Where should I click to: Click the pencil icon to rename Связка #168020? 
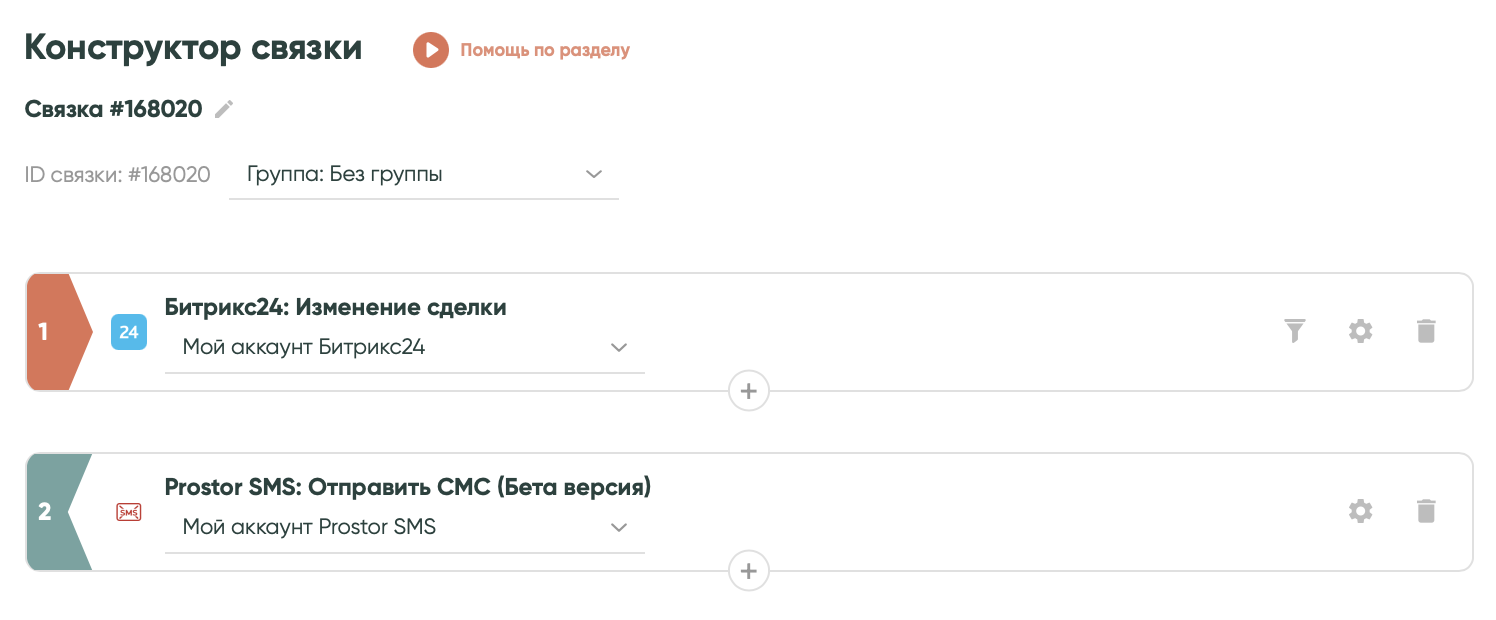click(x=225, y=109)
